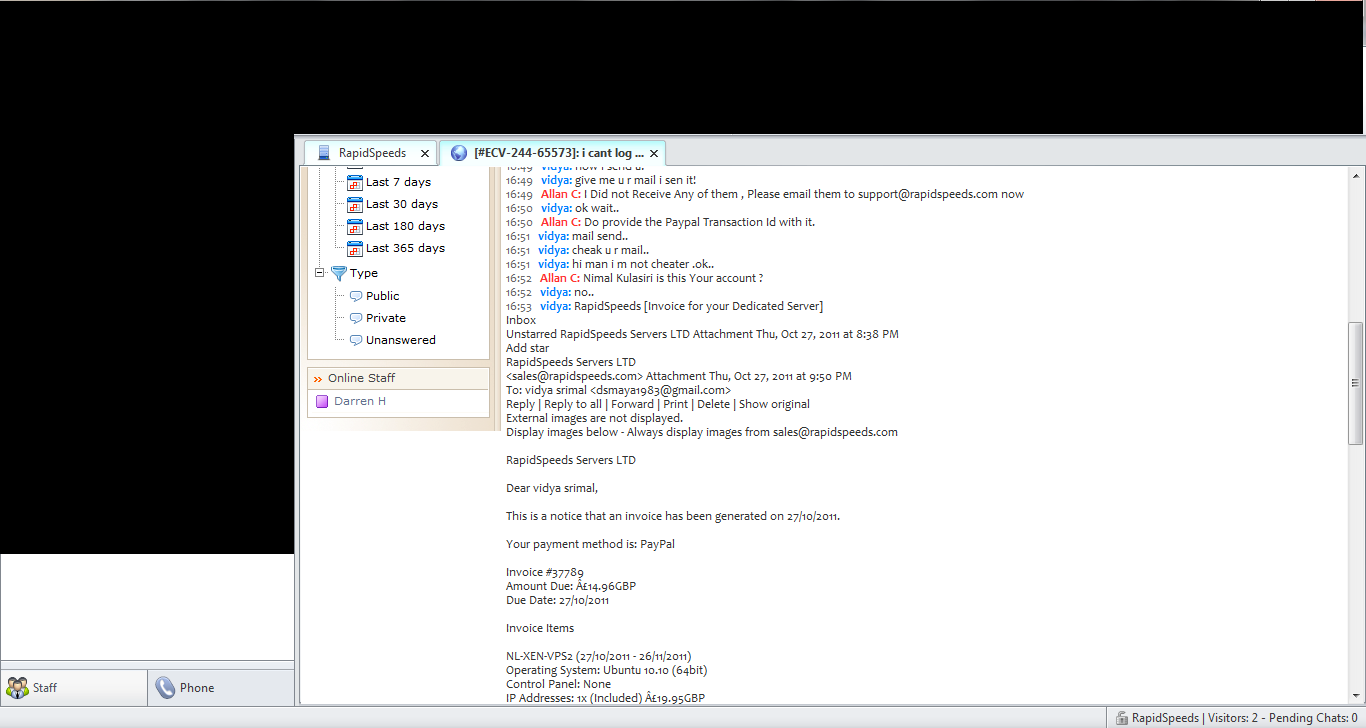This screenshot has height=728, width=1366.
Task: Close the RapidSpeeds tab
Action: [425, 154]
